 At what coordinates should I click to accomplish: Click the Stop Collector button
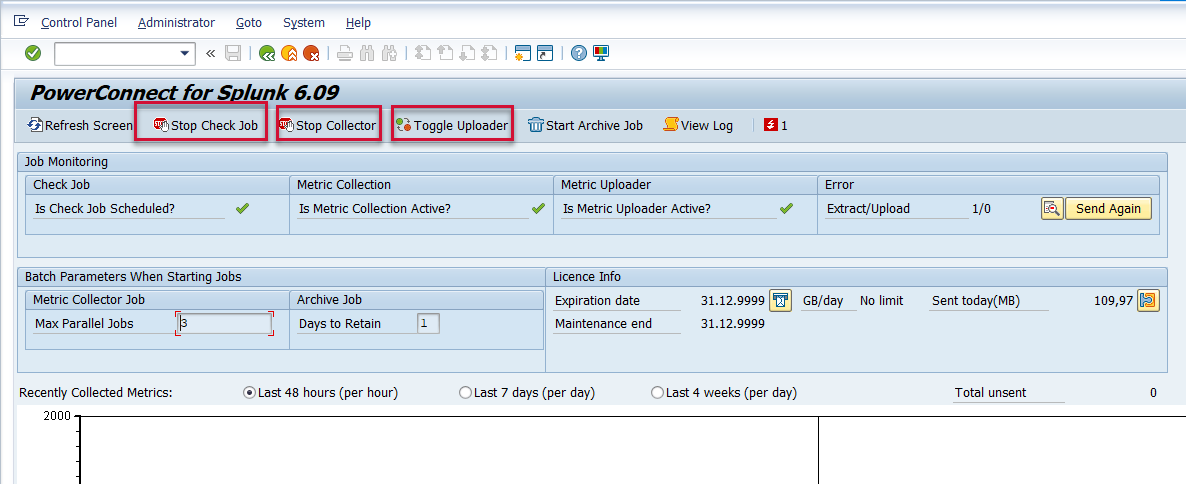click(x=328, y=125)
